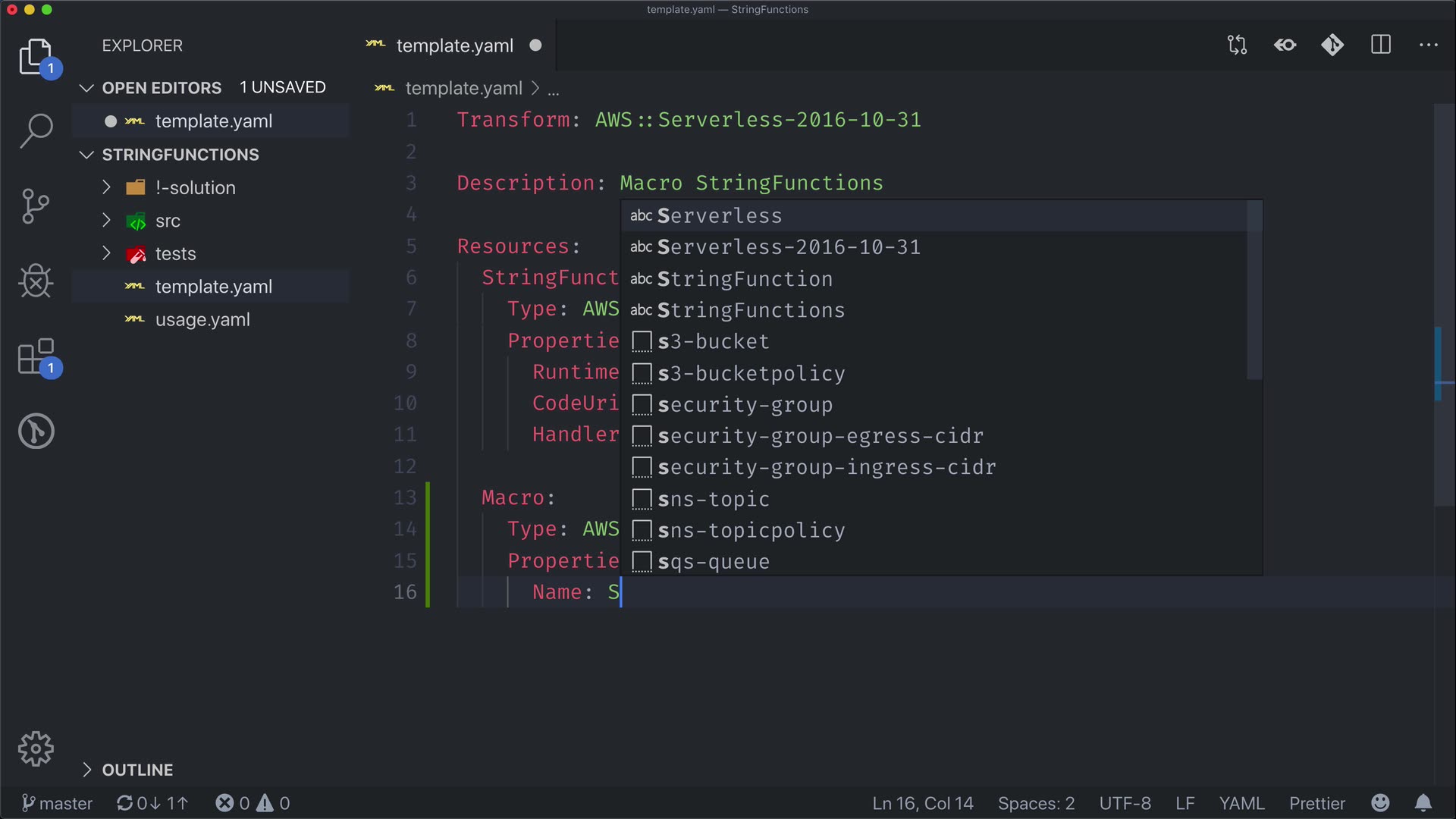This screenshot has height=819, width=1456.
Task: Open the Run and Debug view
Action: pos(36,281)
